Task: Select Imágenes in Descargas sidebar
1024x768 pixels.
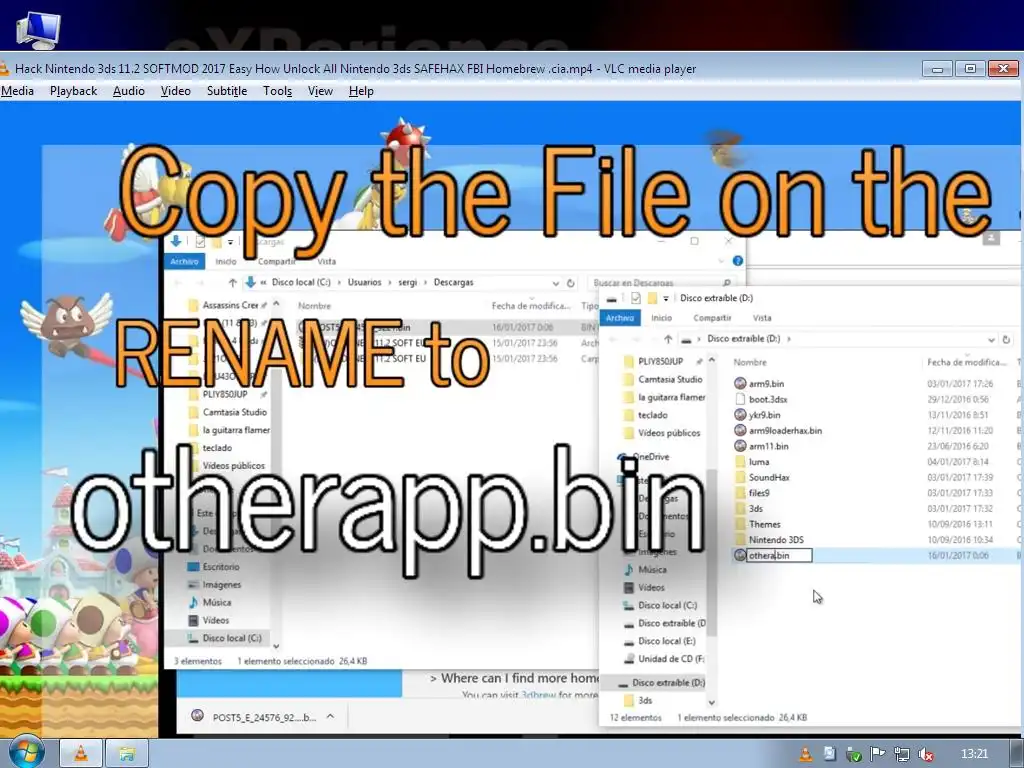Action: pos(221,584)
